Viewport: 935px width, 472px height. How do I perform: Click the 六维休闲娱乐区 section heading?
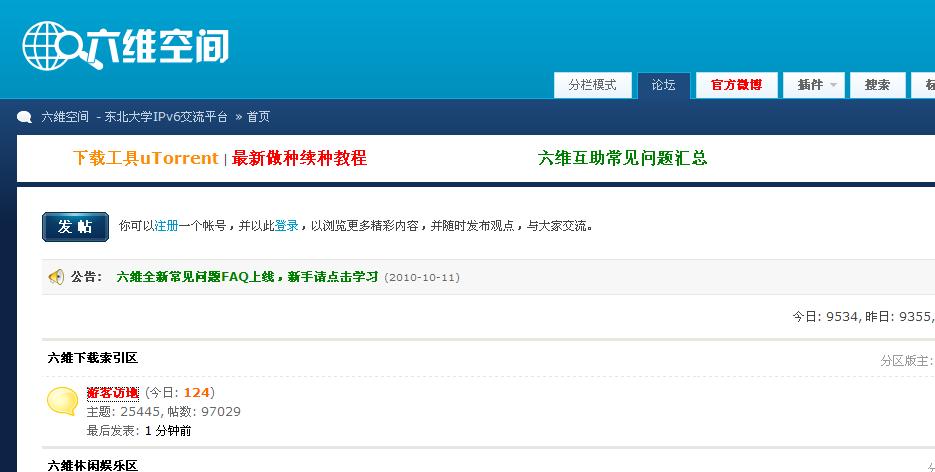coord(92,465)
